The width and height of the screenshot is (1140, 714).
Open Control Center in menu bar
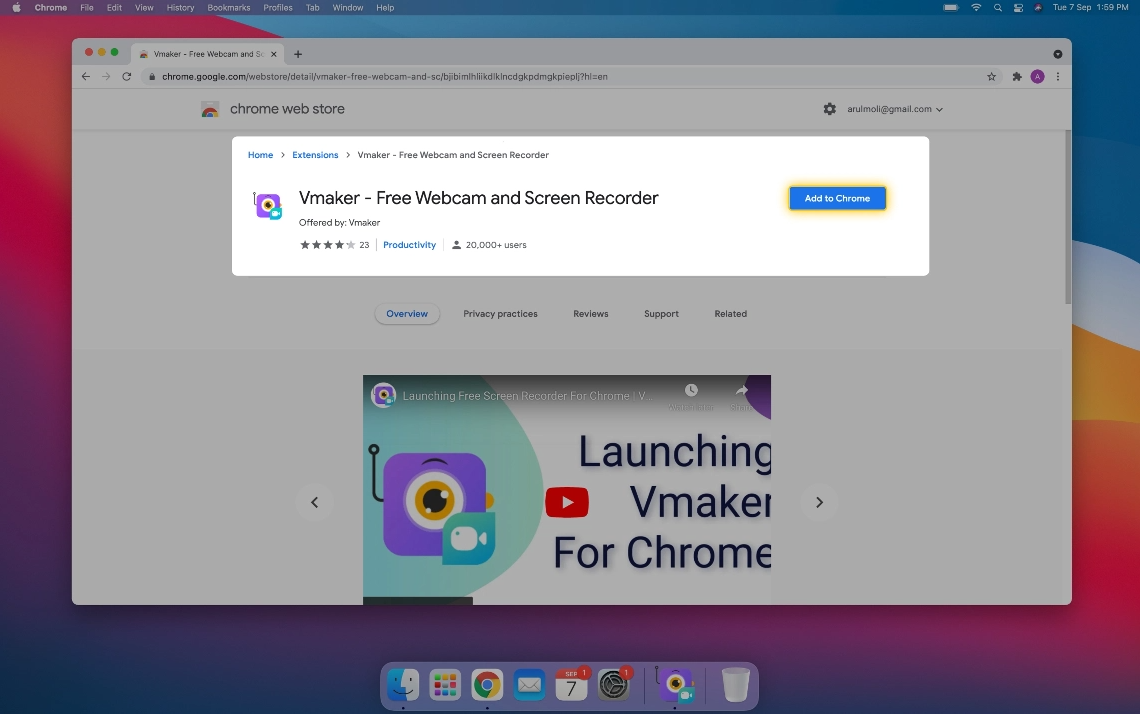point(1018,7)
